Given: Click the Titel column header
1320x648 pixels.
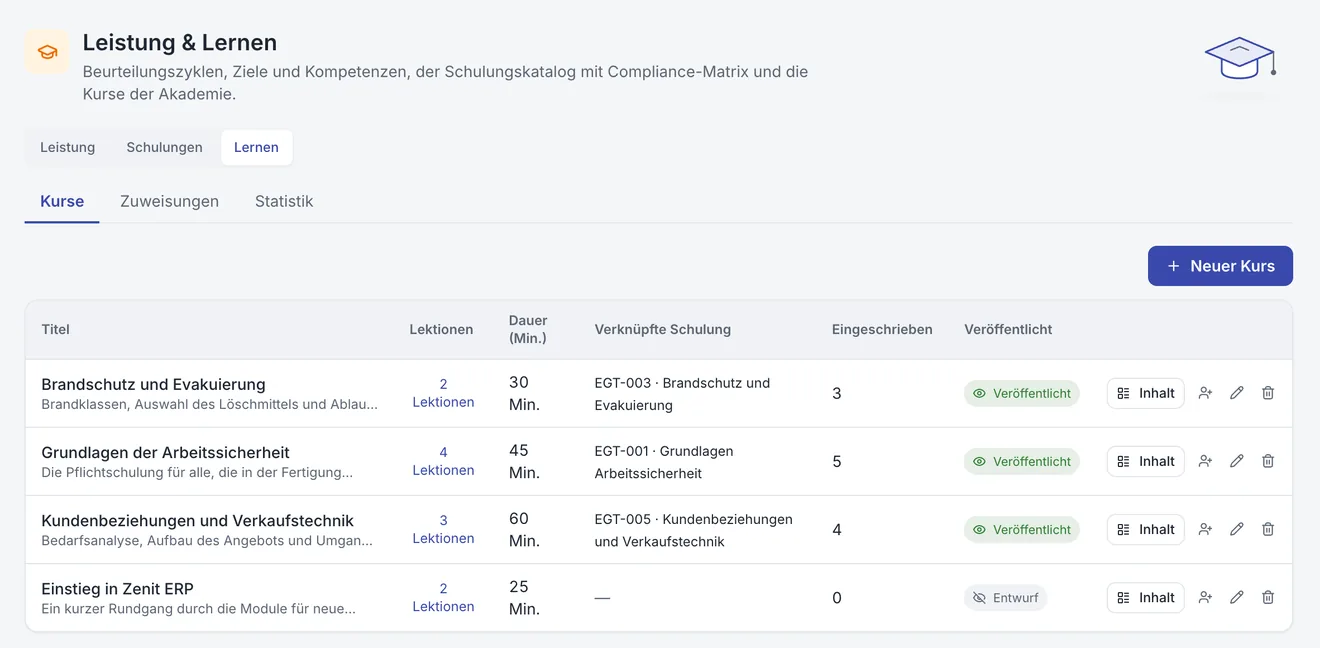Looking at the screenshot, I should pyautogui.click(x=56, y=329).
